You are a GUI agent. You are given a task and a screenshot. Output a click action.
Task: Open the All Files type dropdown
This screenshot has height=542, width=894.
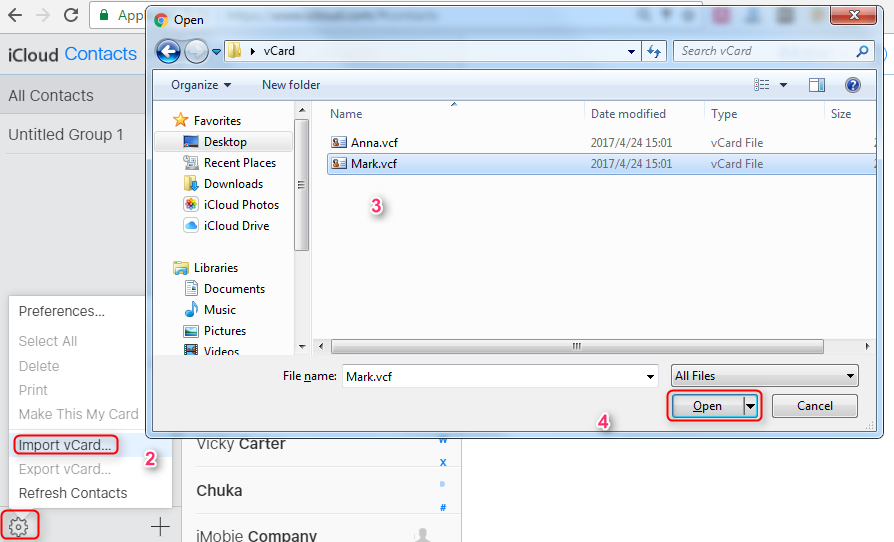pos(764,376)
